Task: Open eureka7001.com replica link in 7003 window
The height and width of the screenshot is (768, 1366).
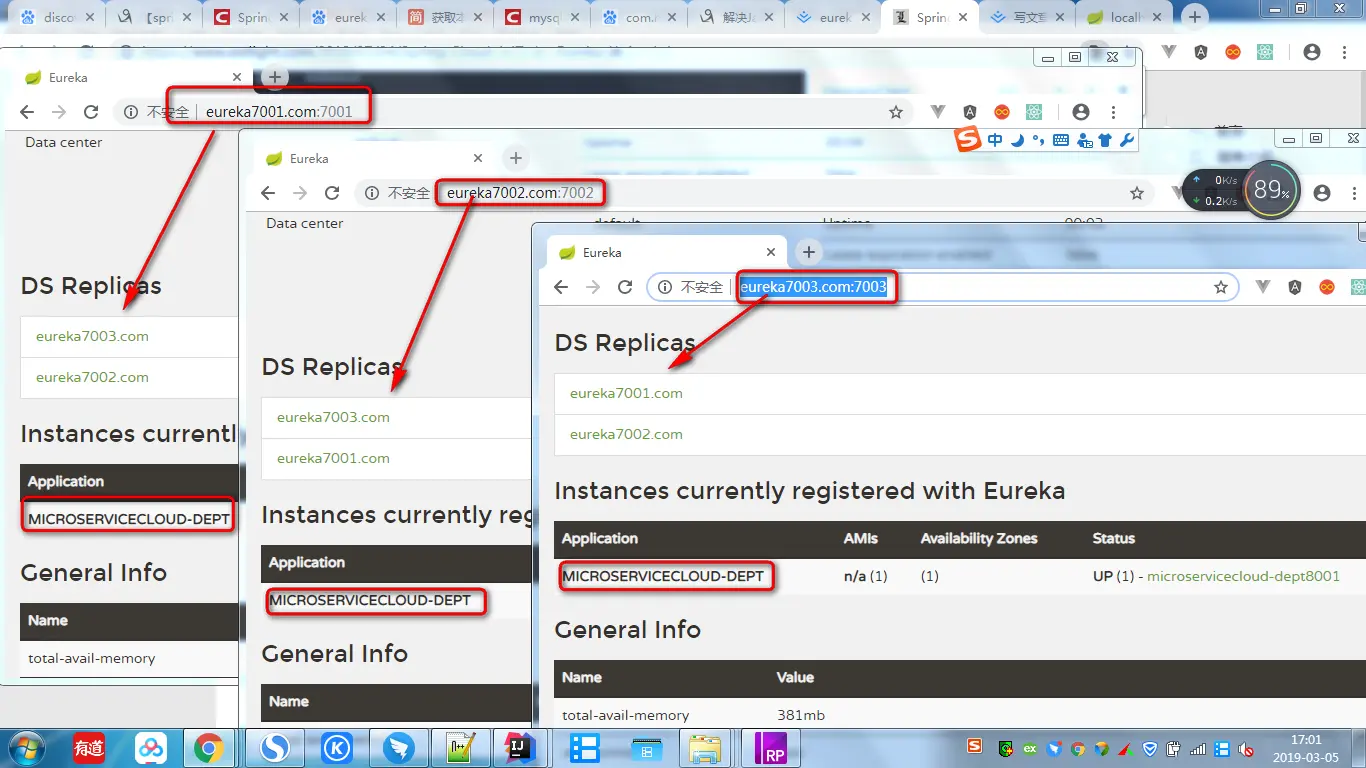Action: 626,393
